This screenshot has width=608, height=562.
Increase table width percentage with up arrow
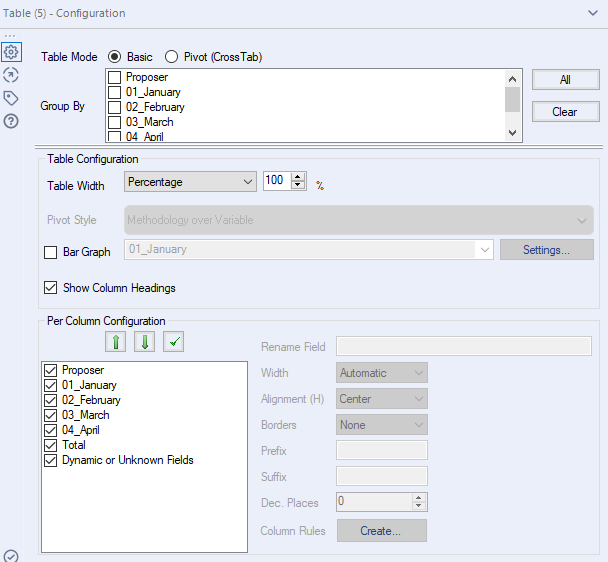pos(298,177)
